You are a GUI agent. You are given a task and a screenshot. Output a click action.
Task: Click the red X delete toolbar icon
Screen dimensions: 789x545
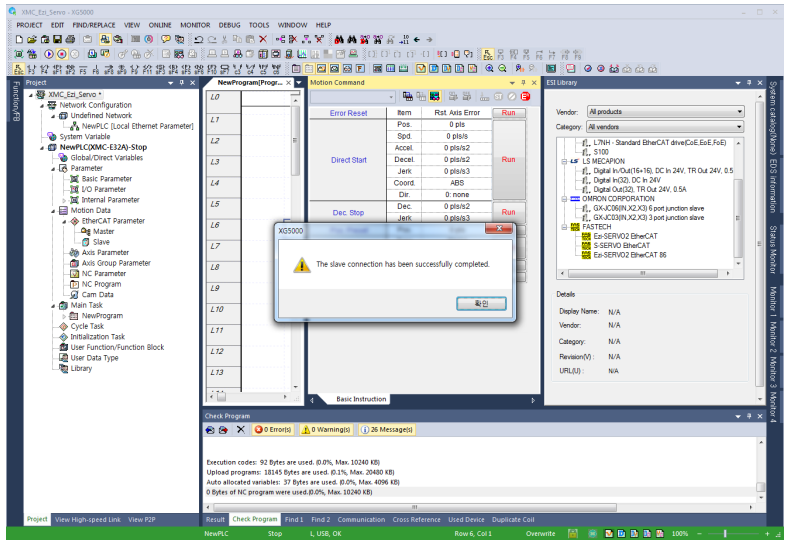[263, 38]
